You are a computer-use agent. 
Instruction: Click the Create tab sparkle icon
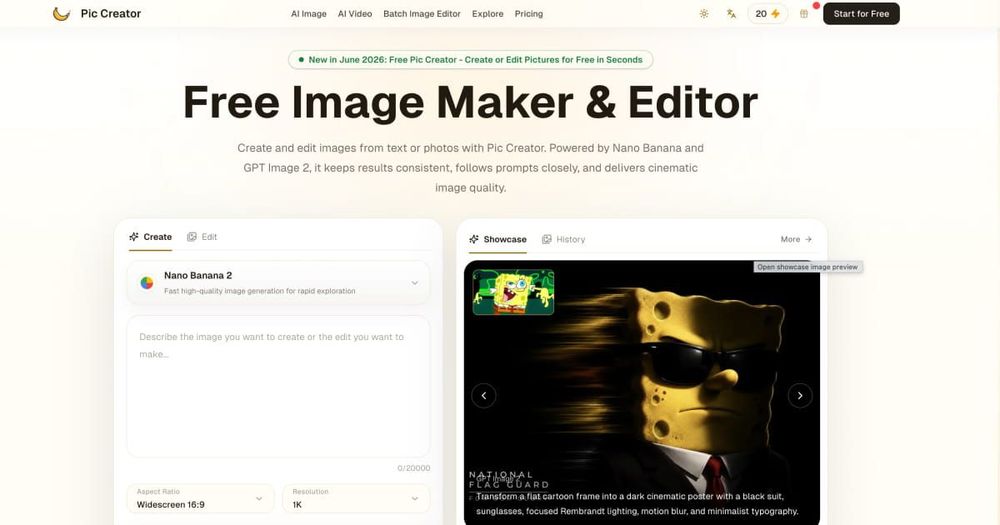coord(134,237)
